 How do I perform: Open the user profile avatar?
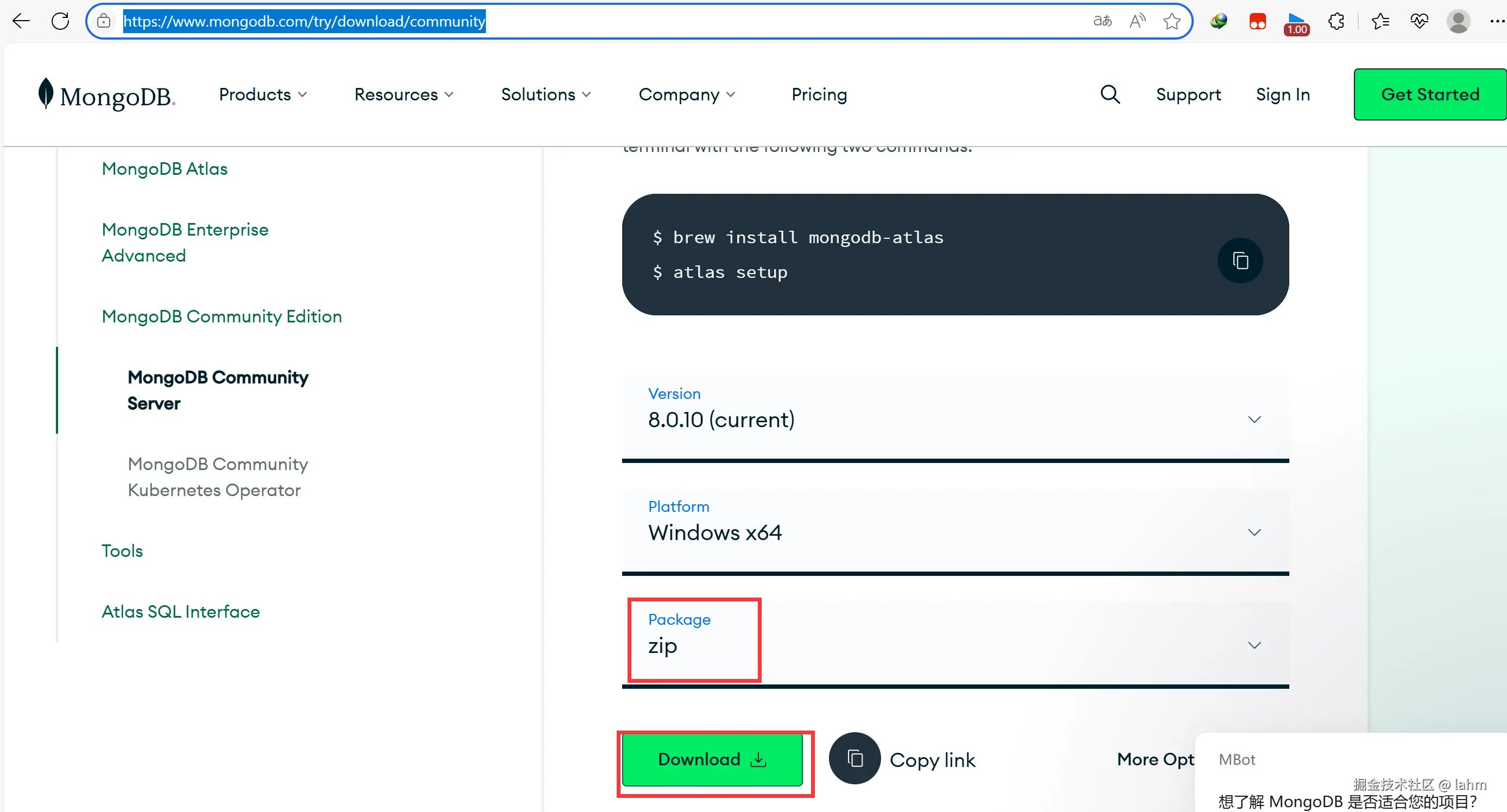(x=1458, y=22)
